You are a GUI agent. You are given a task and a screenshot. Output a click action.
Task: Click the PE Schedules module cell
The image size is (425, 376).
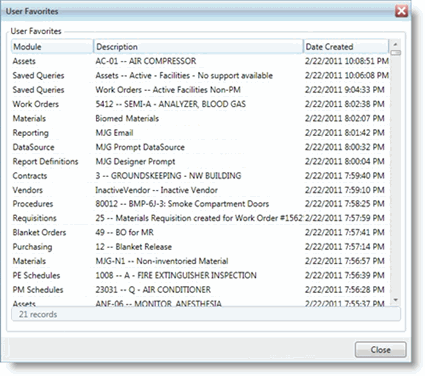pyautogui.click(x=36, y=275)
